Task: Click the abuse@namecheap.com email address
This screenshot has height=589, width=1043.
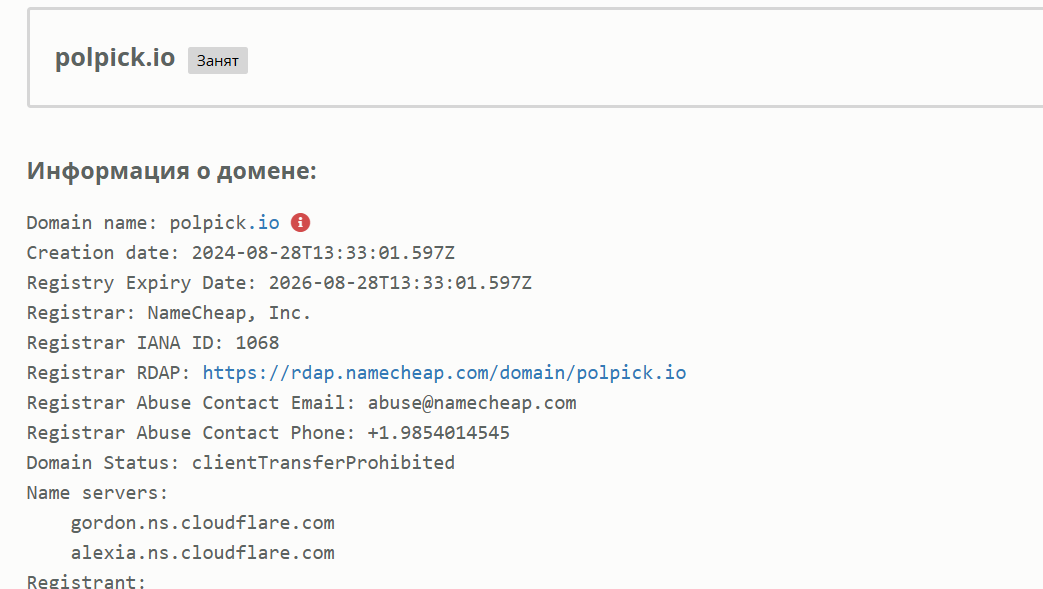Action: (472, 403)
